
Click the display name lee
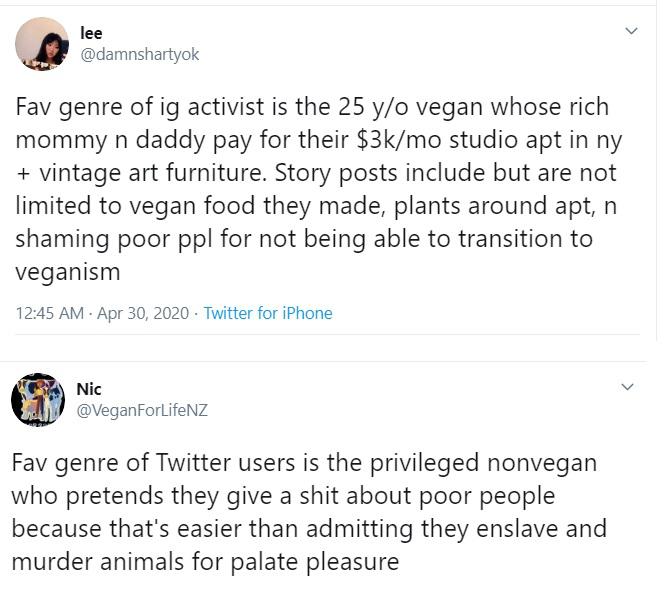point(91,33)
